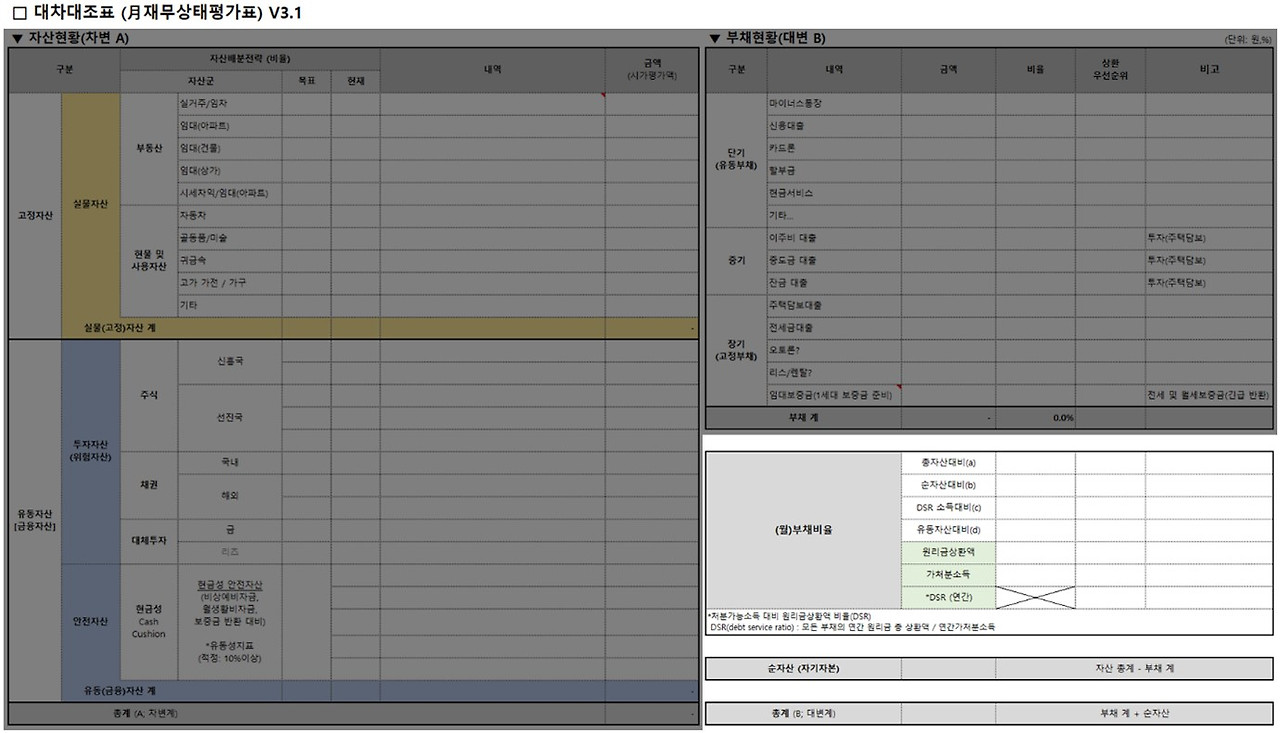Select the 자산배분전략 (비율) header cell
Viewport: 1280px width, 733px height.
250,59
